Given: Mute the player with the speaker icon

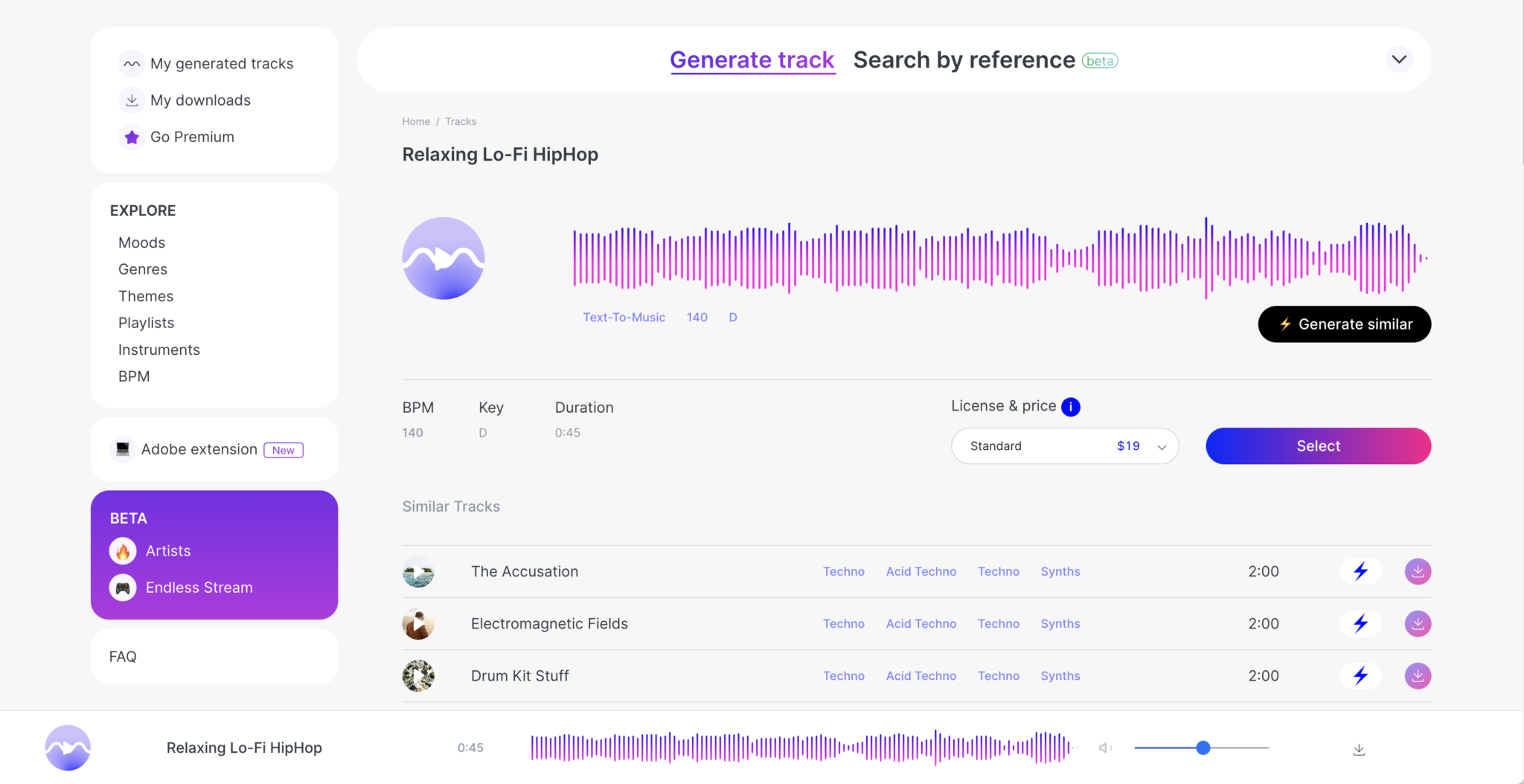Looking at the screenshot, I should click(1105, 748).
